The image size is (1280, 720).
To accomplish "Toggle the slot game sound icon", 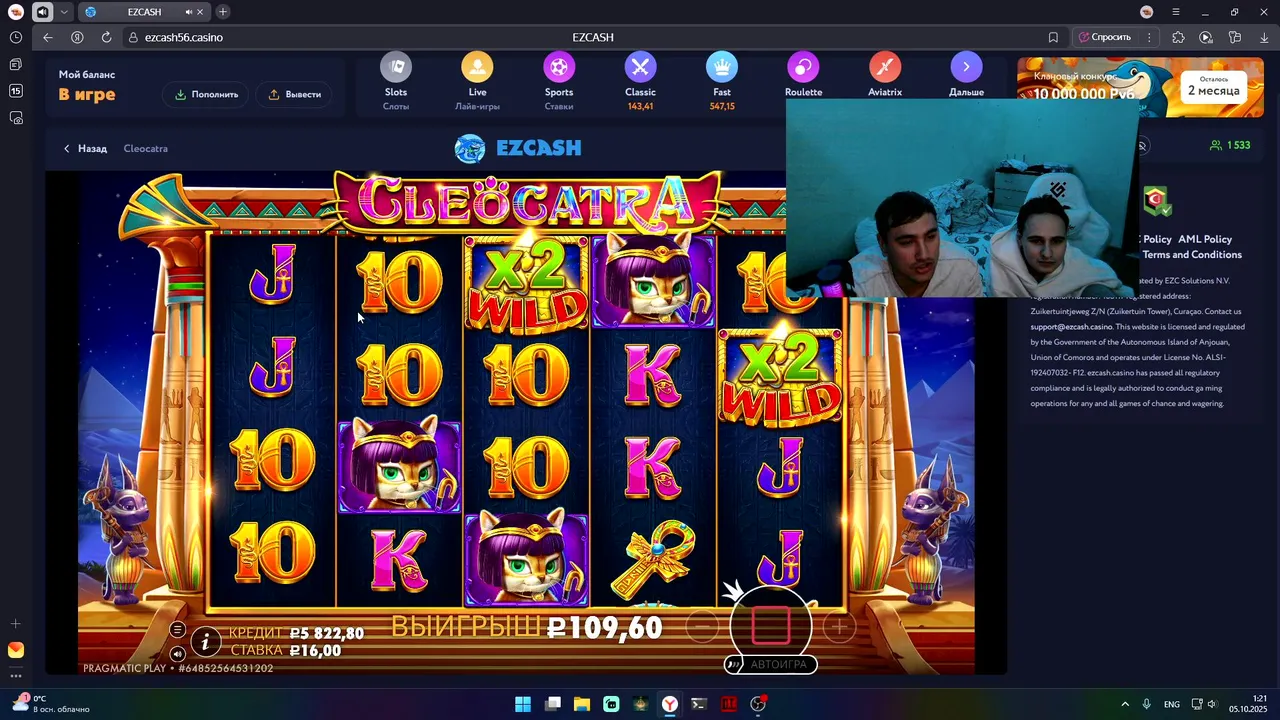I will point(177,654).
